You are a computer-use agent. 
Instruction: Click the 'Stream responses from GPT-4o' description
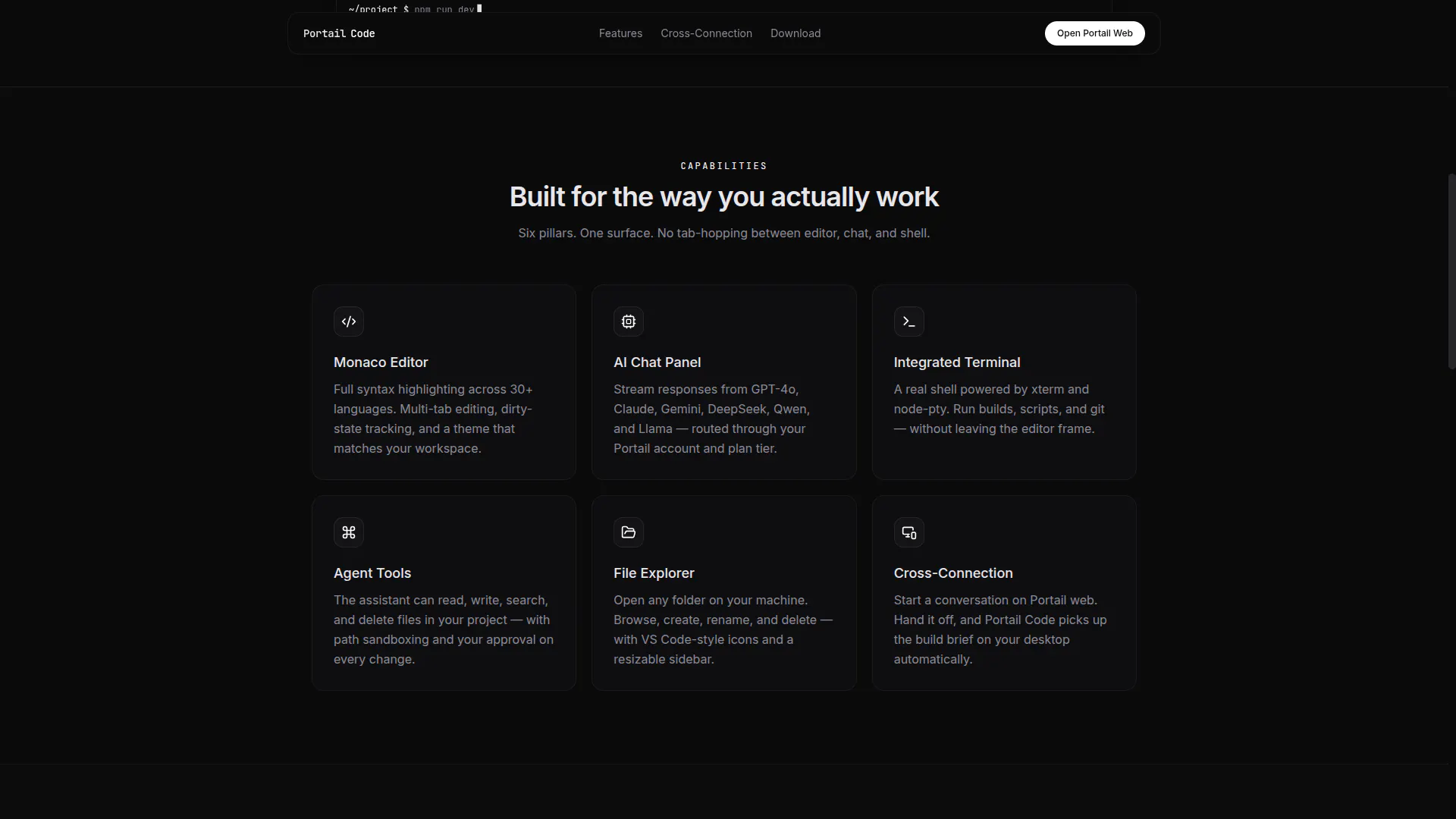[711, 419]
